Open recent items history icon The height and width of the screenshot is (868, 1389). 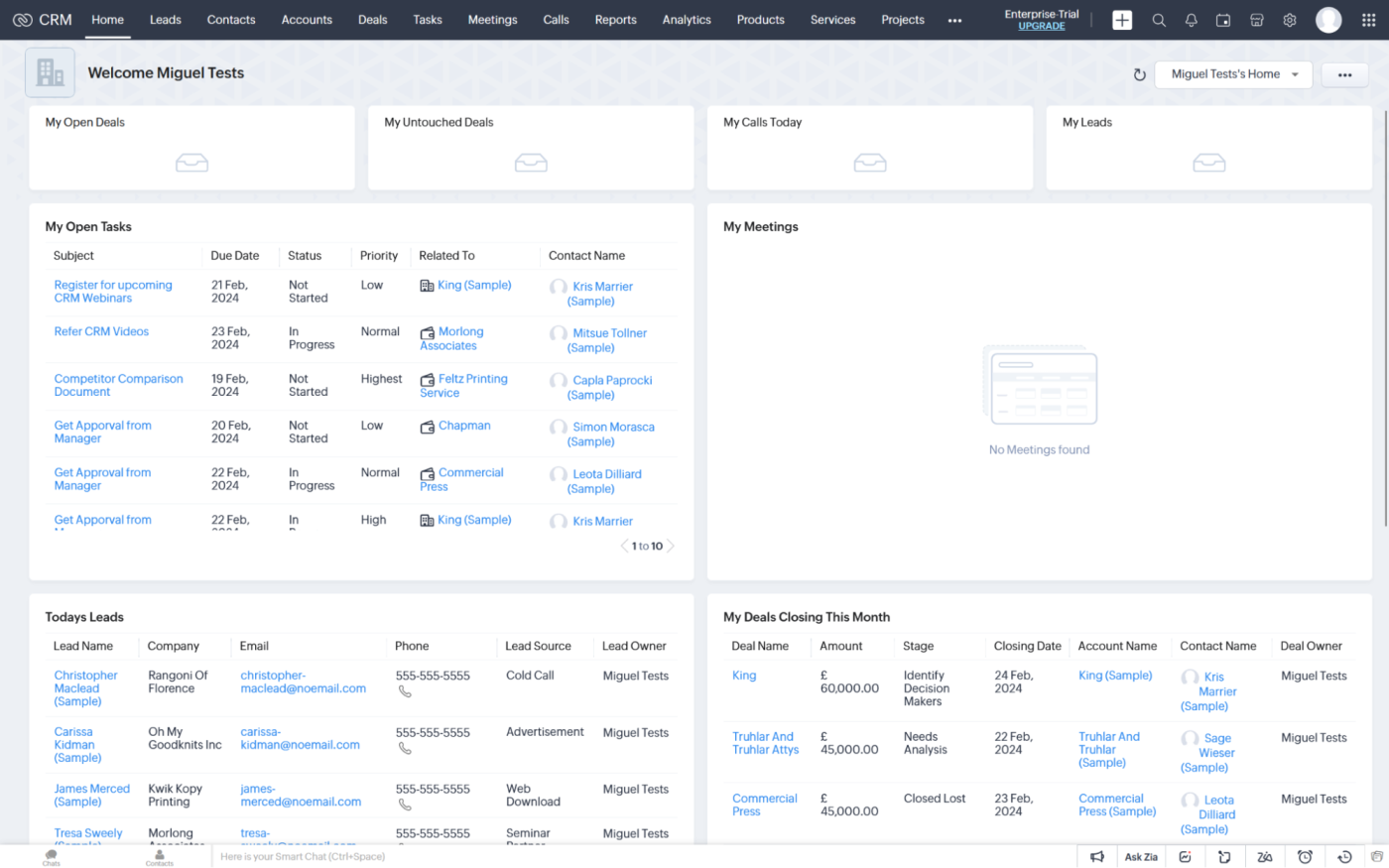click(1344, 857)
